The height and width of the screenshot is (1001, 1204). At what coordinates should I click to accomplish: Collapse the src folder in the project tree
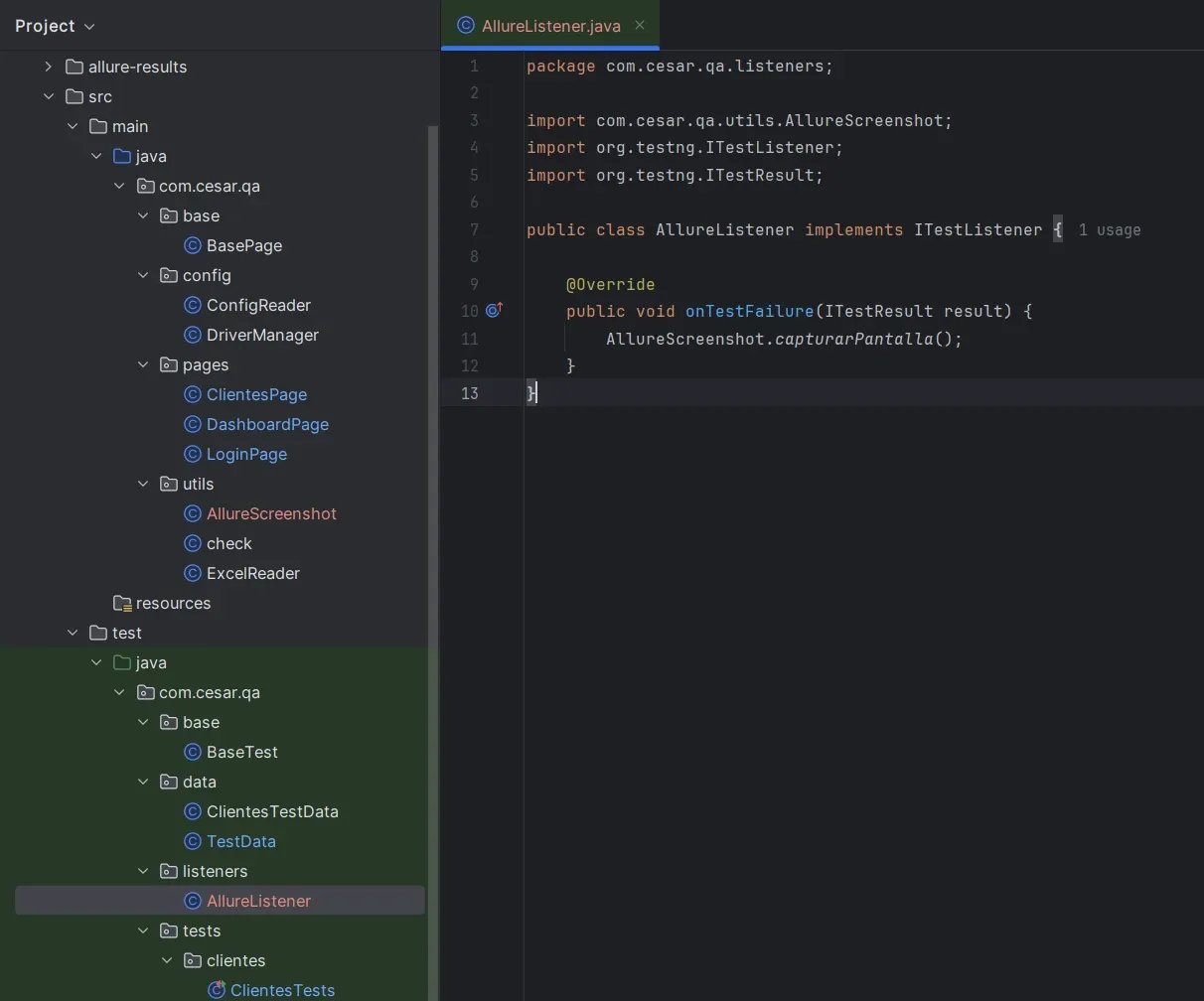click(x=49, y=96)
